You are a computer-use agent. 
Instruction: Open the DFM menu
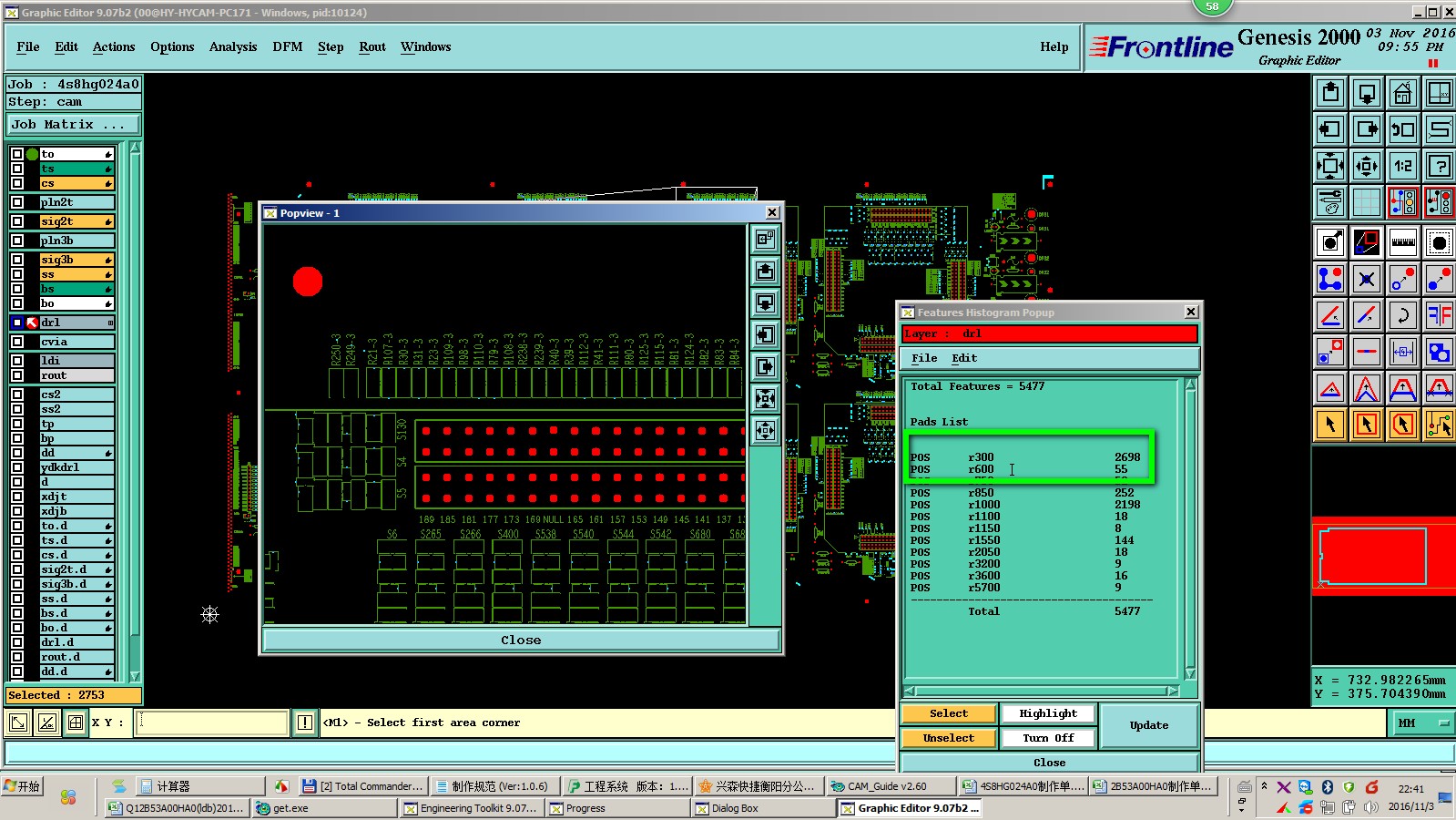click(x=288, y=46)
